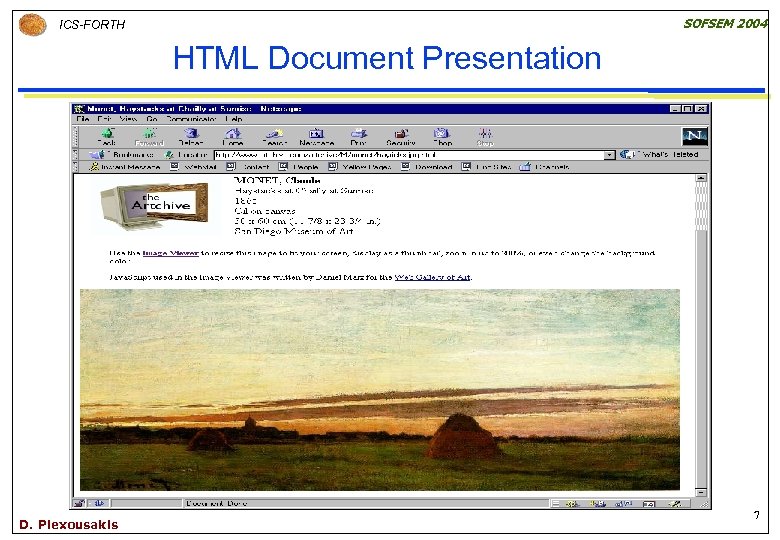Screen dimensions: 780x540
Task: Click the vertical scrollbar up arrow
Action: coord(701,178)
